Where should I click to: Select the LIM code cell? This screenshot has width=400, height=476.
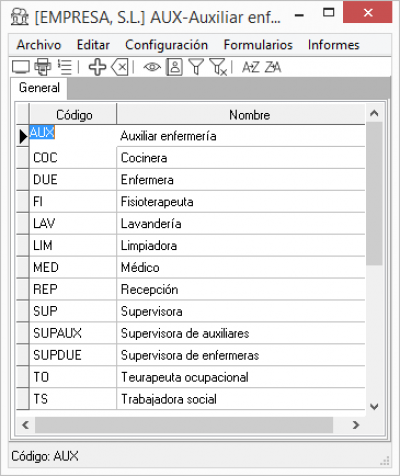pyautogui.click(x=73, y=245)
